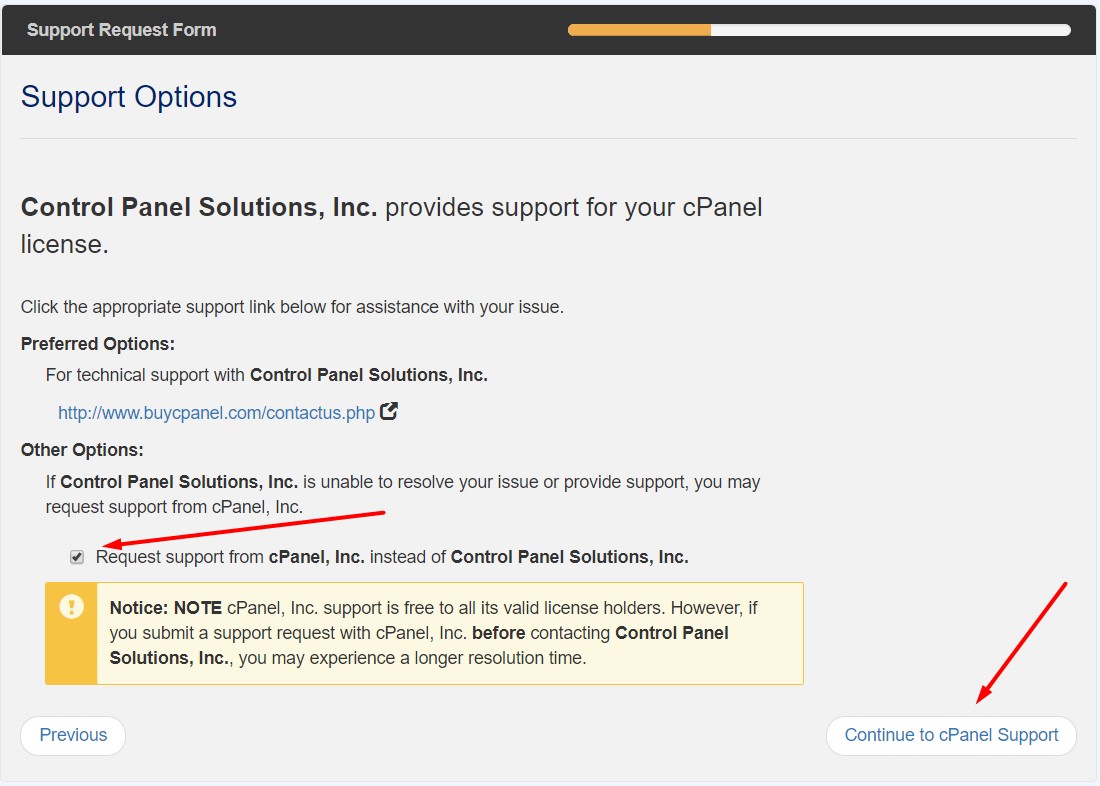The width and height of the screenshot is (1100, 786).
Task: Click the Support Request Form header title
Action: 121,30
